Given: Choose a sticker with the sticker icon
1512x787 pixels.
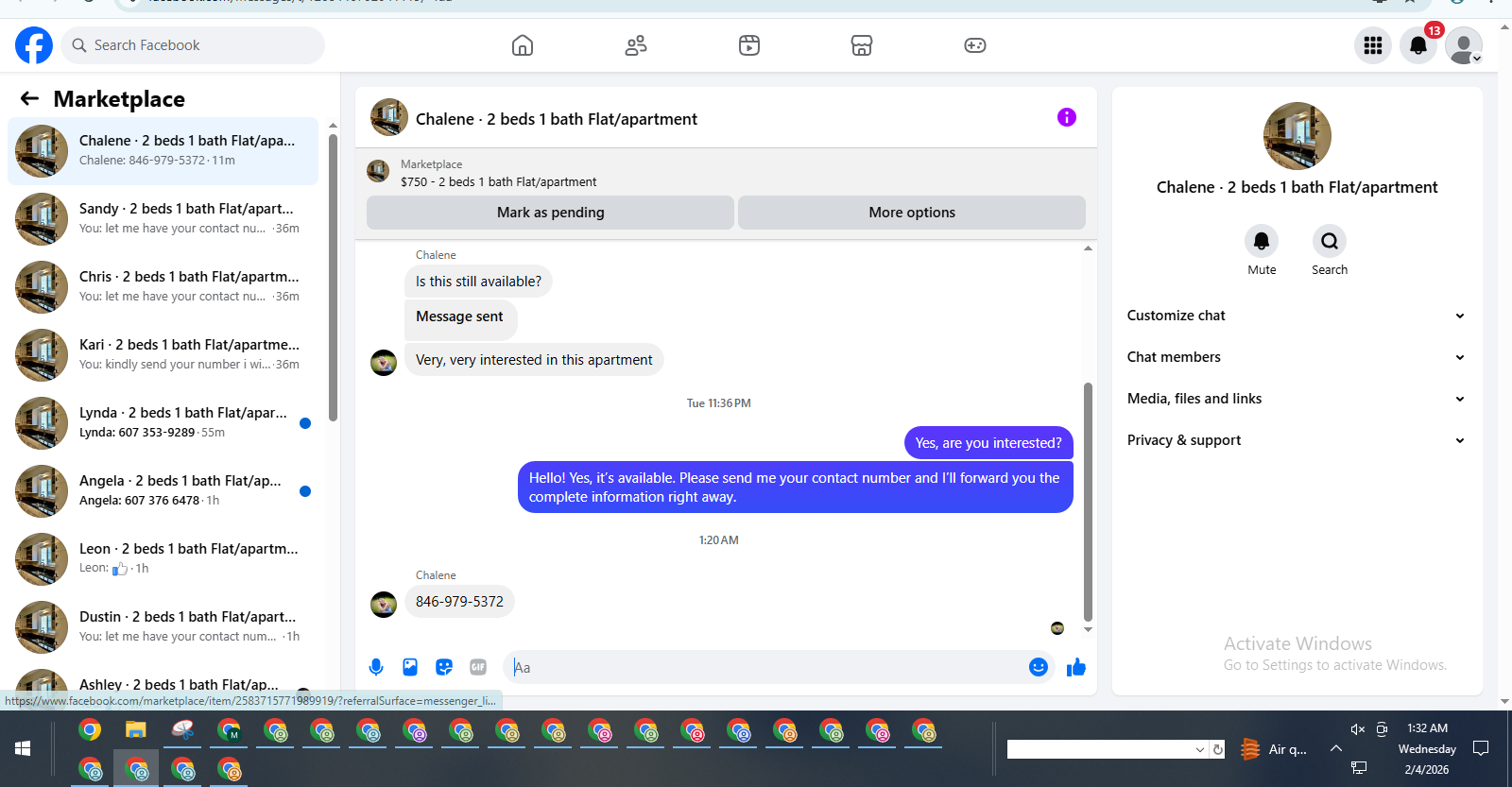Looking at the screenshot, I should tap(444, 667).
